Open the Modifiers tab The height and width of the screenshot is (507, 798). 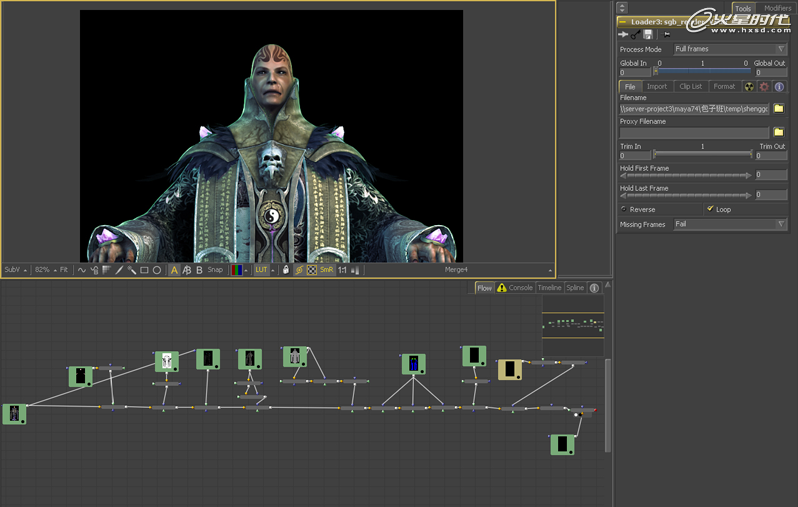tap(777, 8)
